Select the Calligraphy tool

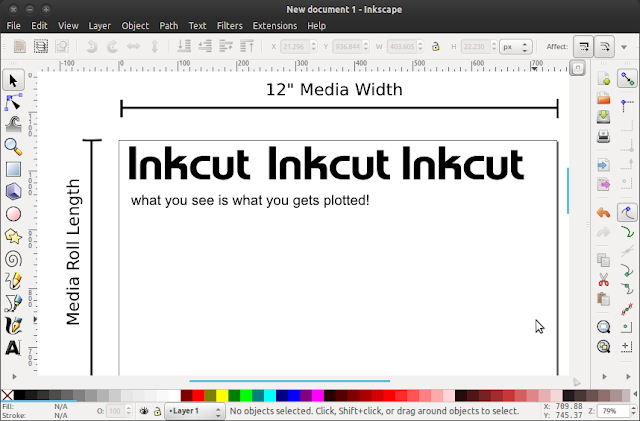click(13, 325)
